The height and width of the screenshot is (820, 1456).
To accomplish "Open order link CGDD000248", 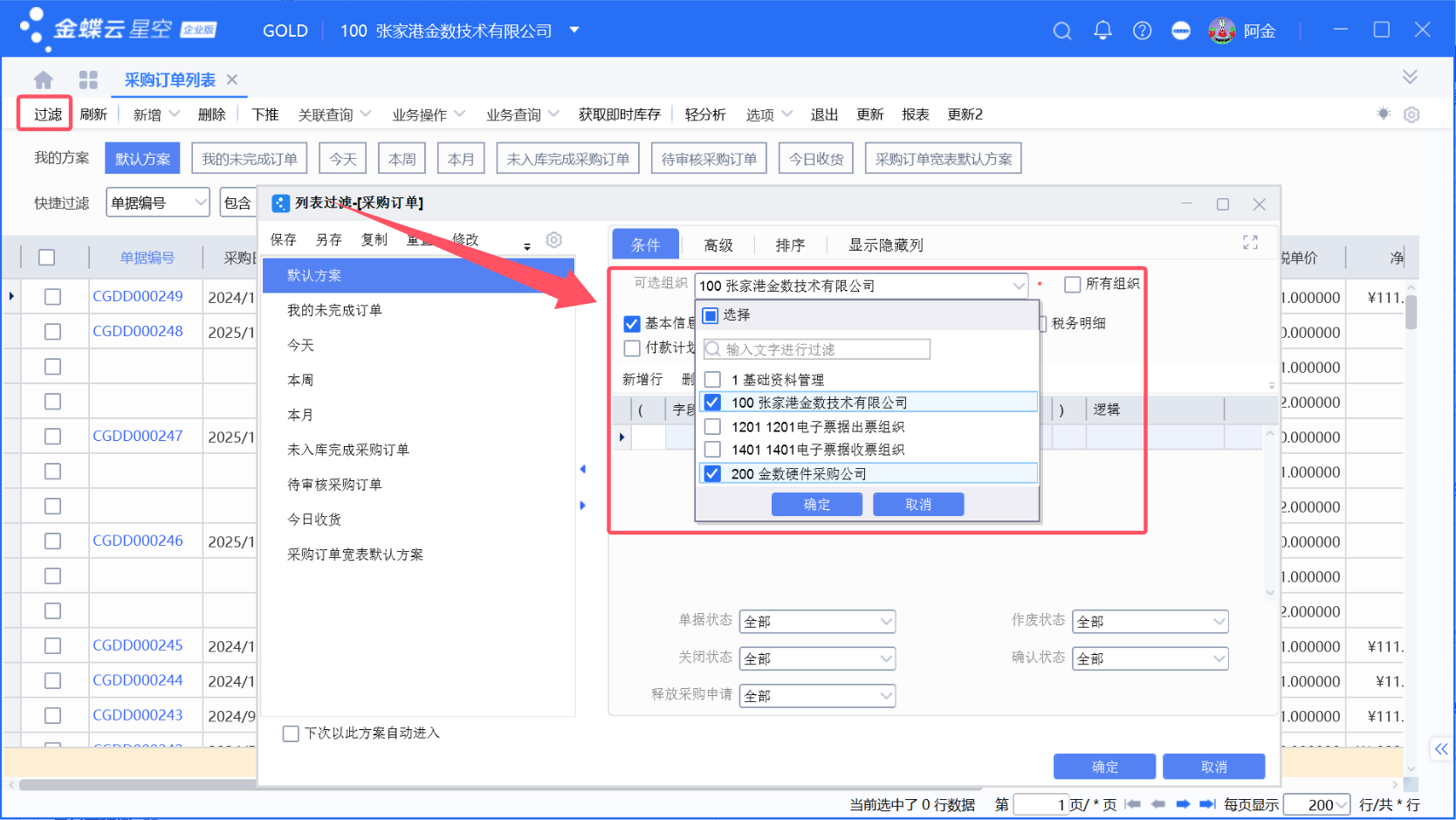I will (x=138, y=331).
